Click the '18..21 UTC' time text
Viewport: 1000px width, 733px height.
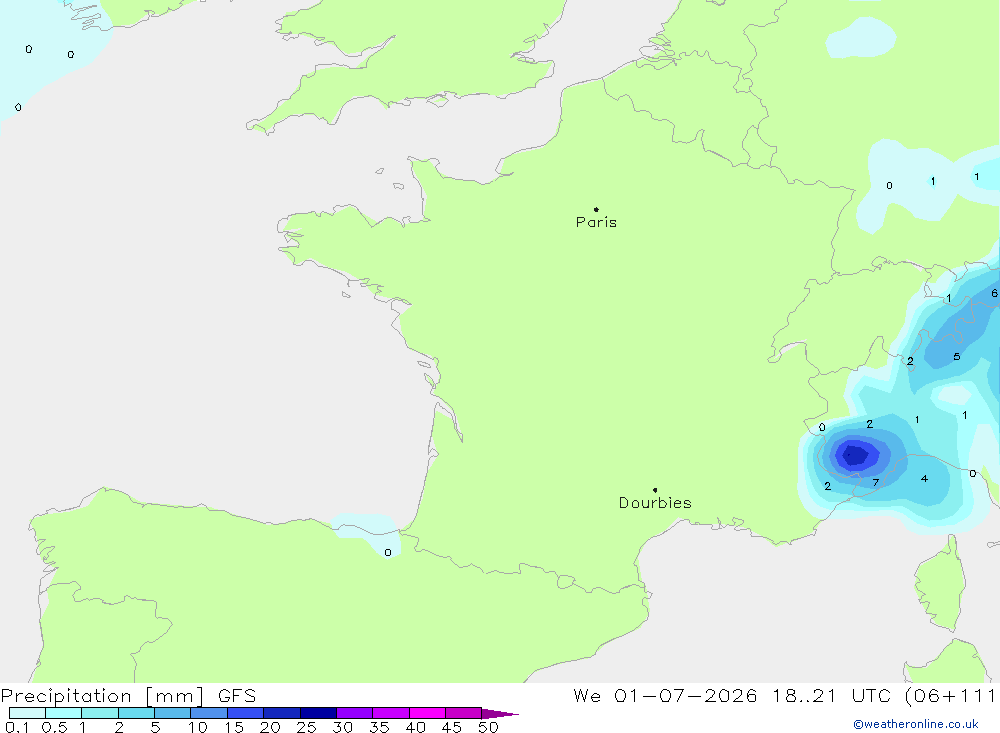(x=831, y=696)
